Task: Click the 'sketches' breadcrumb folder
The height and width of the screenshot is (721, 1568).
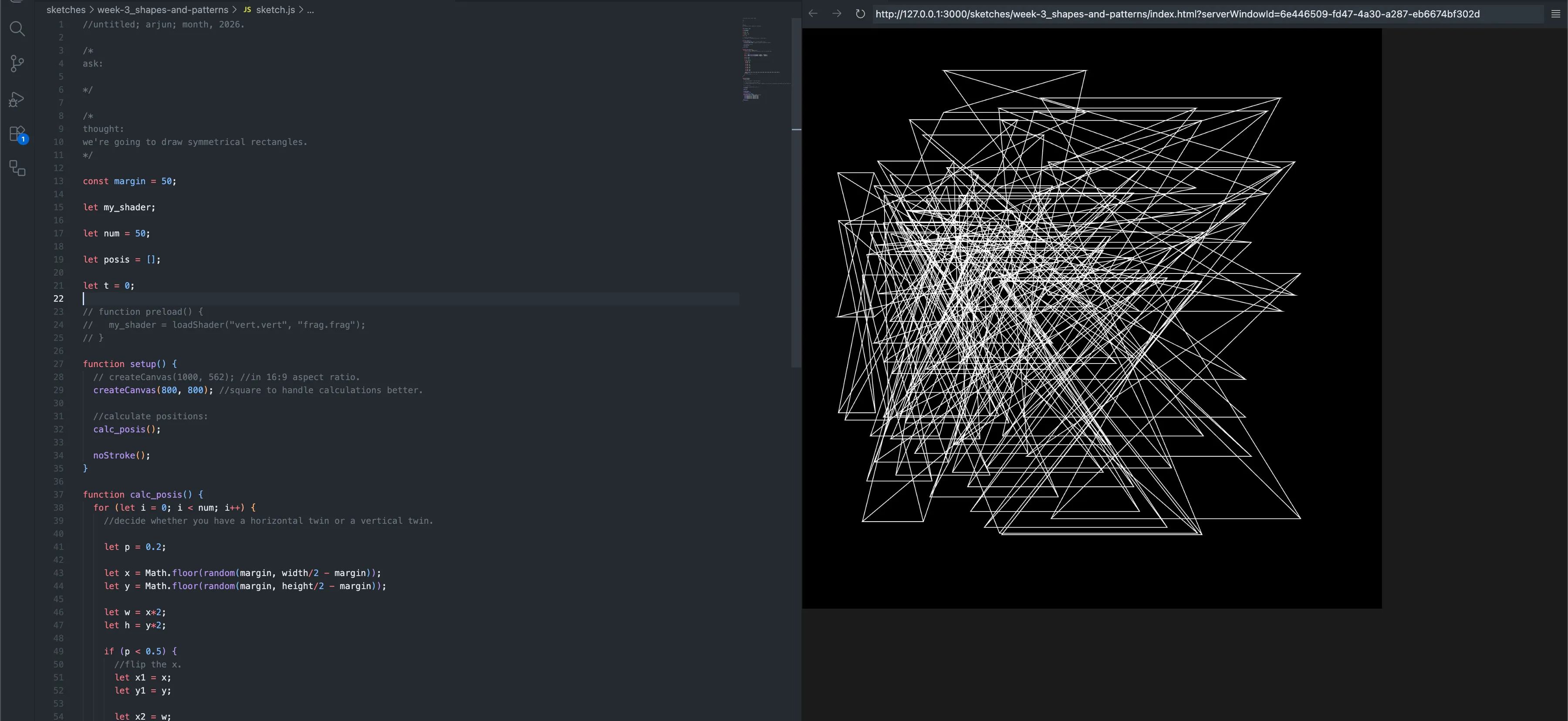Action: tap(66, 10)
